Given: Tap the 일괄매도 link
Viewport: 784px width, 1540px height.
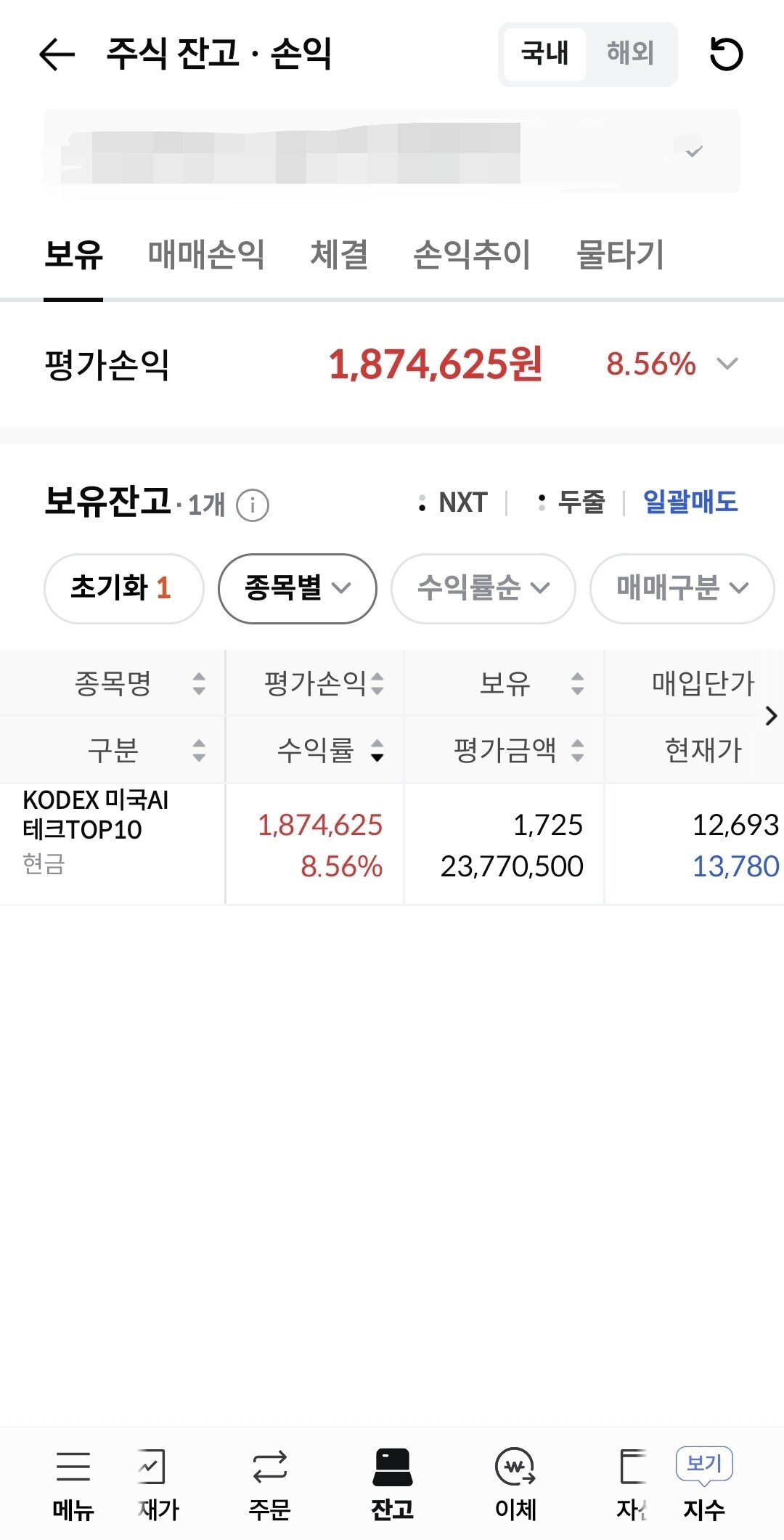Looking at the screenshot, I should tap(690, 502).
